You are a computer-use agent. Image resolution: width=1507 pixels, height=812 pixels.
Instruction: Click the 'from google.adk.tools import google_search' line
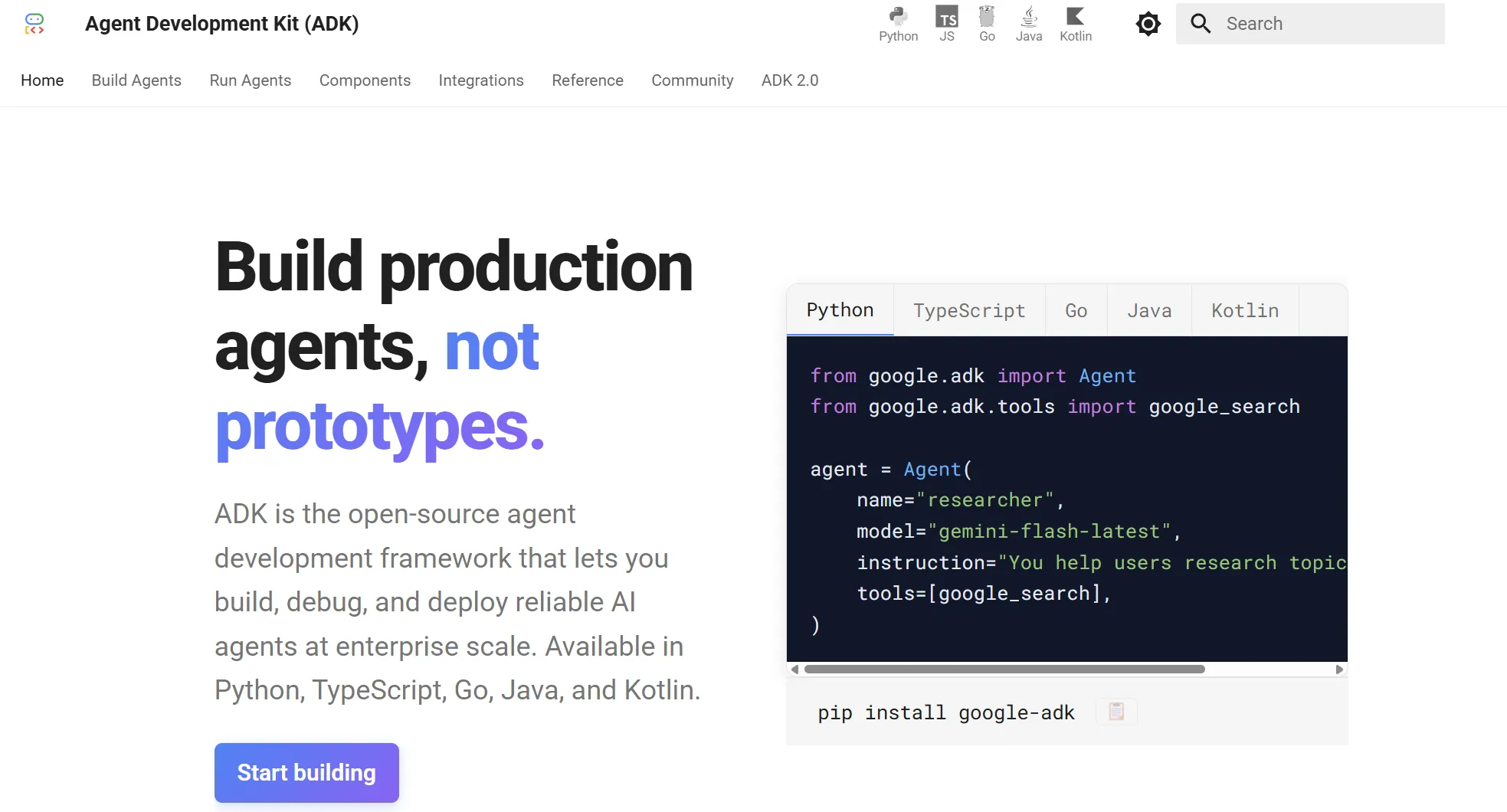pos(1055,406)
